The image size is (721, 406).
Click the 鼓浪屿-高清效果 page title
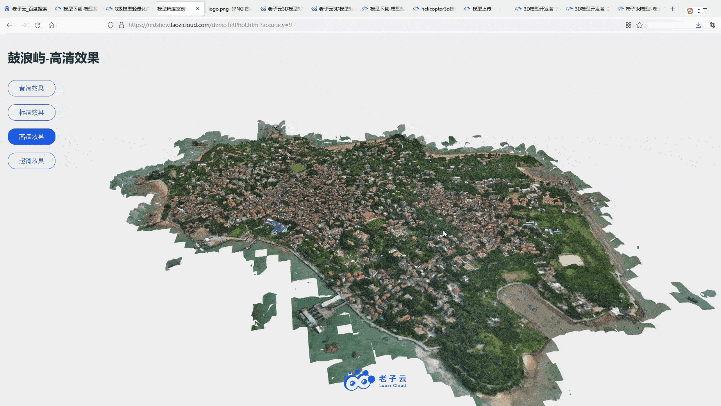click(53, 58)
